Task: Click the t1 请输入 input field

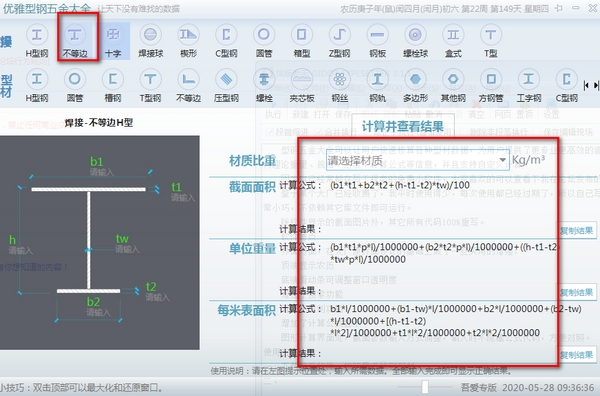Action: coord(183,198)
